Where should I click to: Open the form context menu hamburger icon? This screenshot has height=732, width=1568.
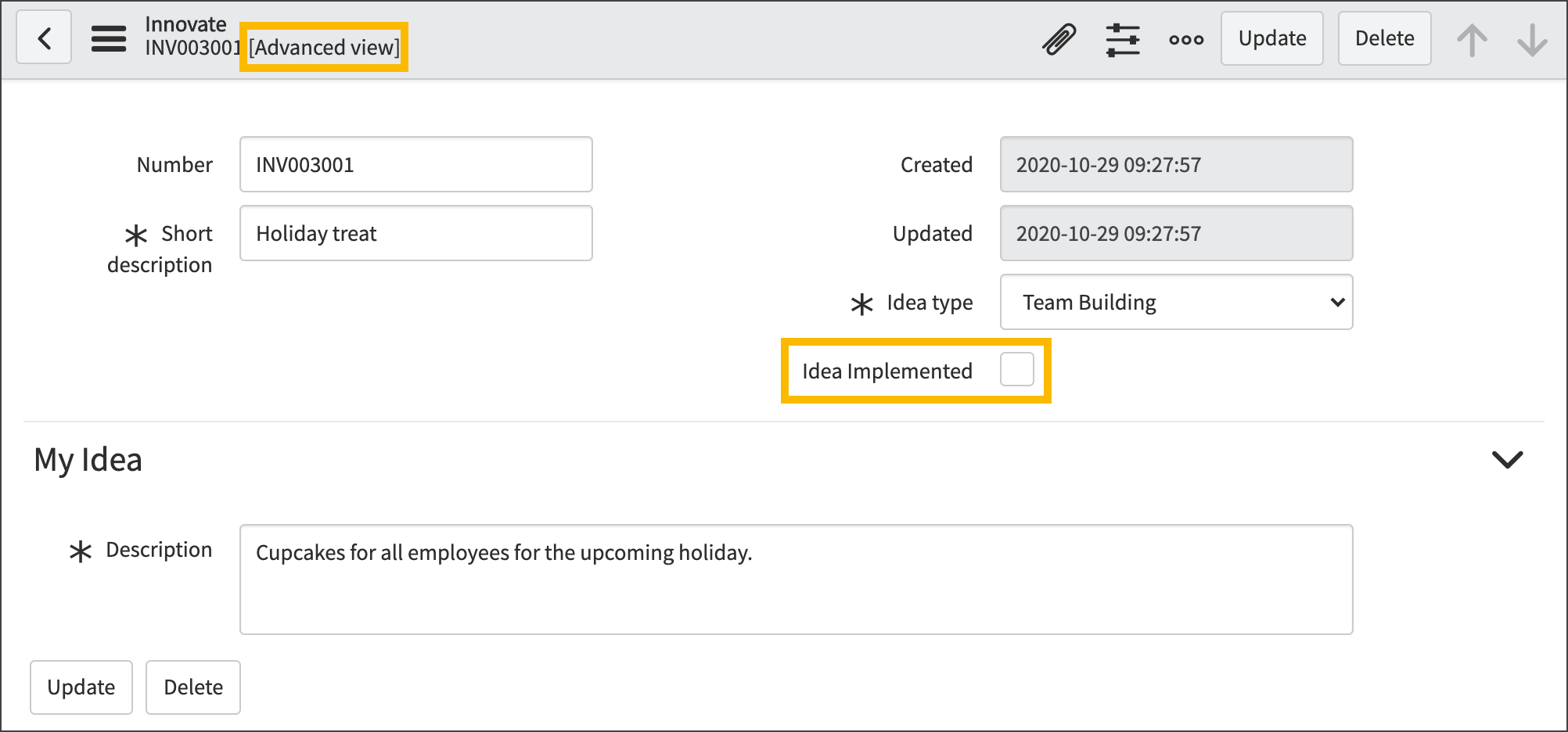[x=108, y=38]
